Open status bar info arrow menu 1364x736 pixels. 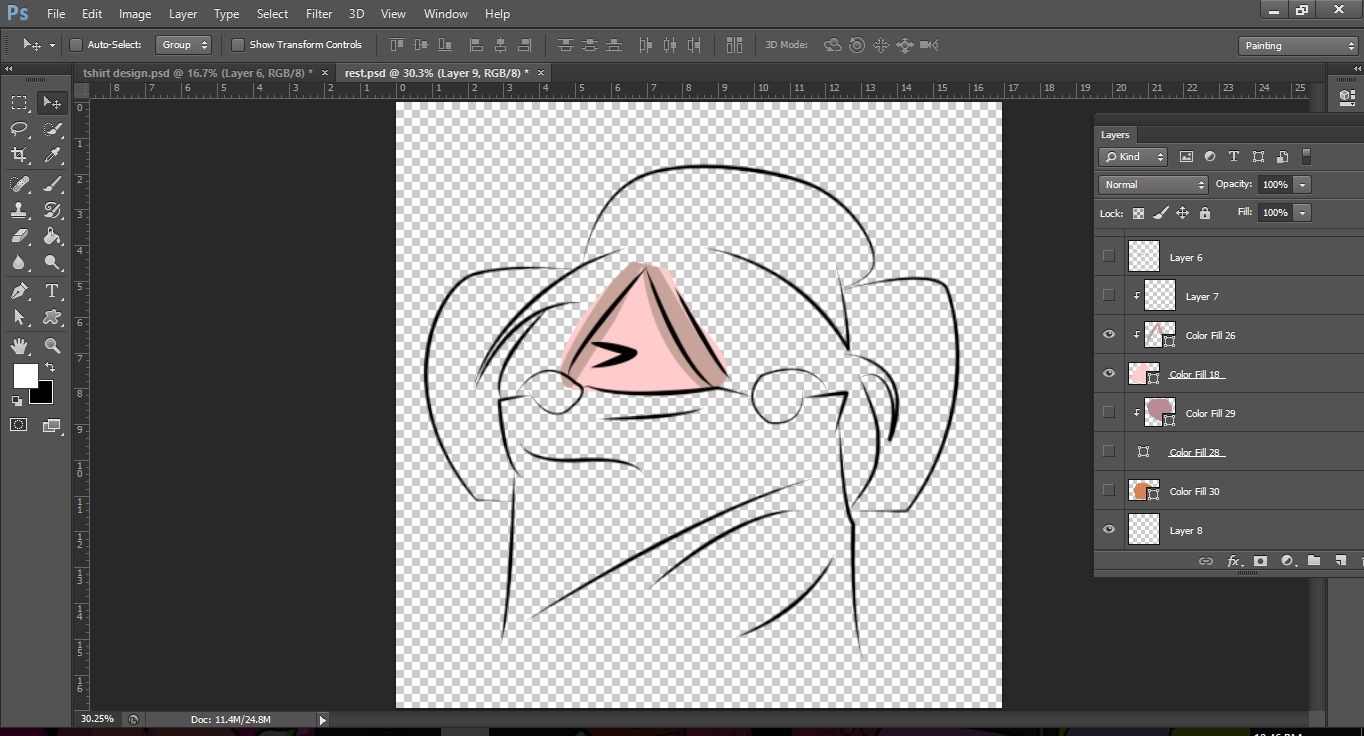pos(322,719)
